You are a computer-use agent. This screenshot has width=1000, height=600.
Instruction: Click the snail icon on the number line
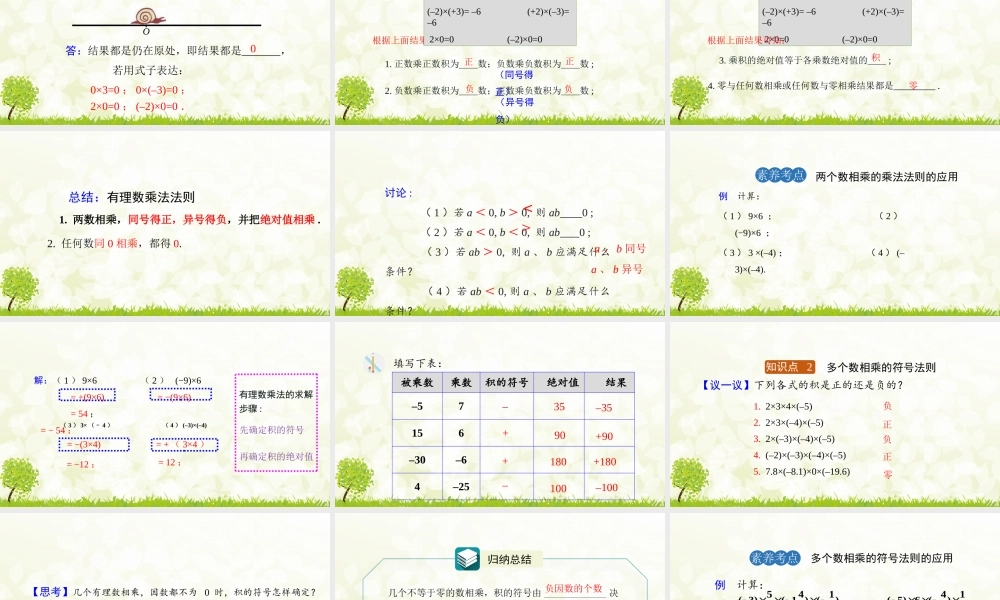pyautogui.click(x=150, y=16)
